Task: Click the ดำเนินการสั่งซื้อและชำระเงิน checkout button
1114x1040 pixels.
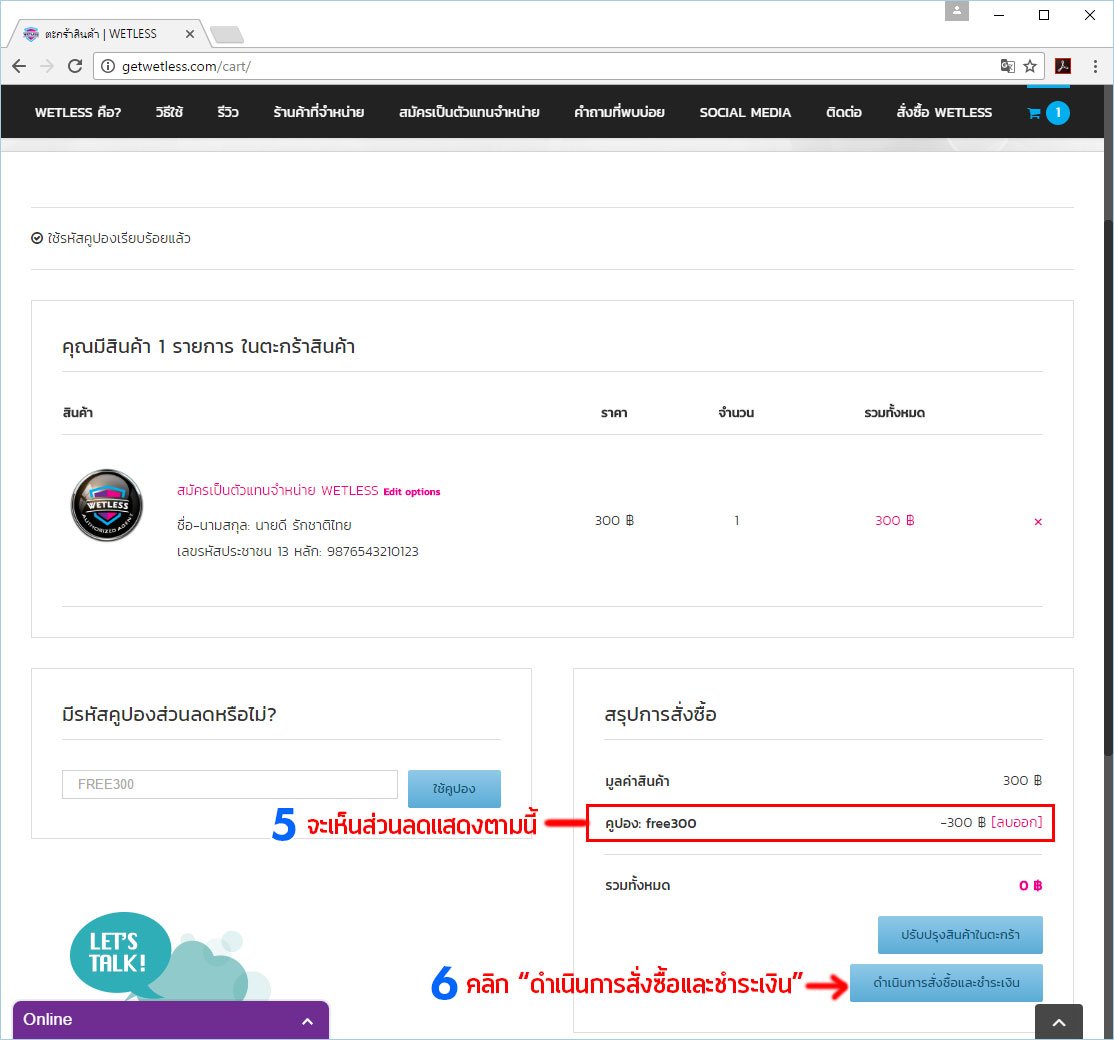Action: click(x=946, y=983)
